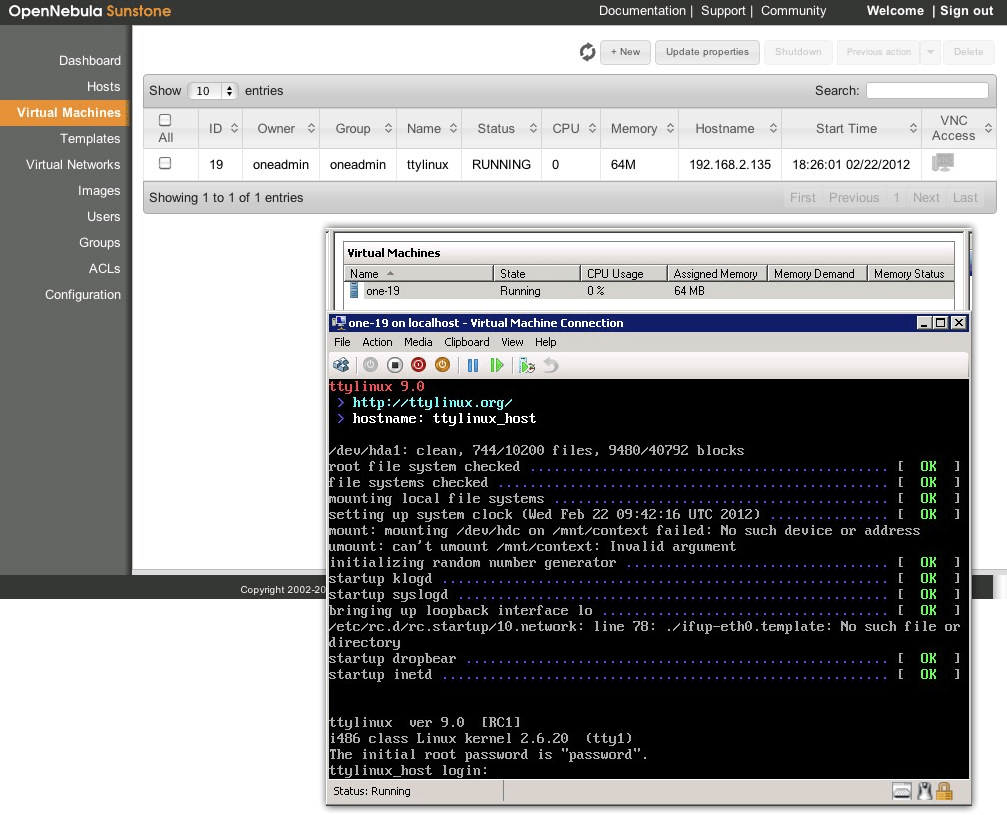The image size is (1007, 815).
Task: Open Hosts section in sidebar
Action: [103, 87]
